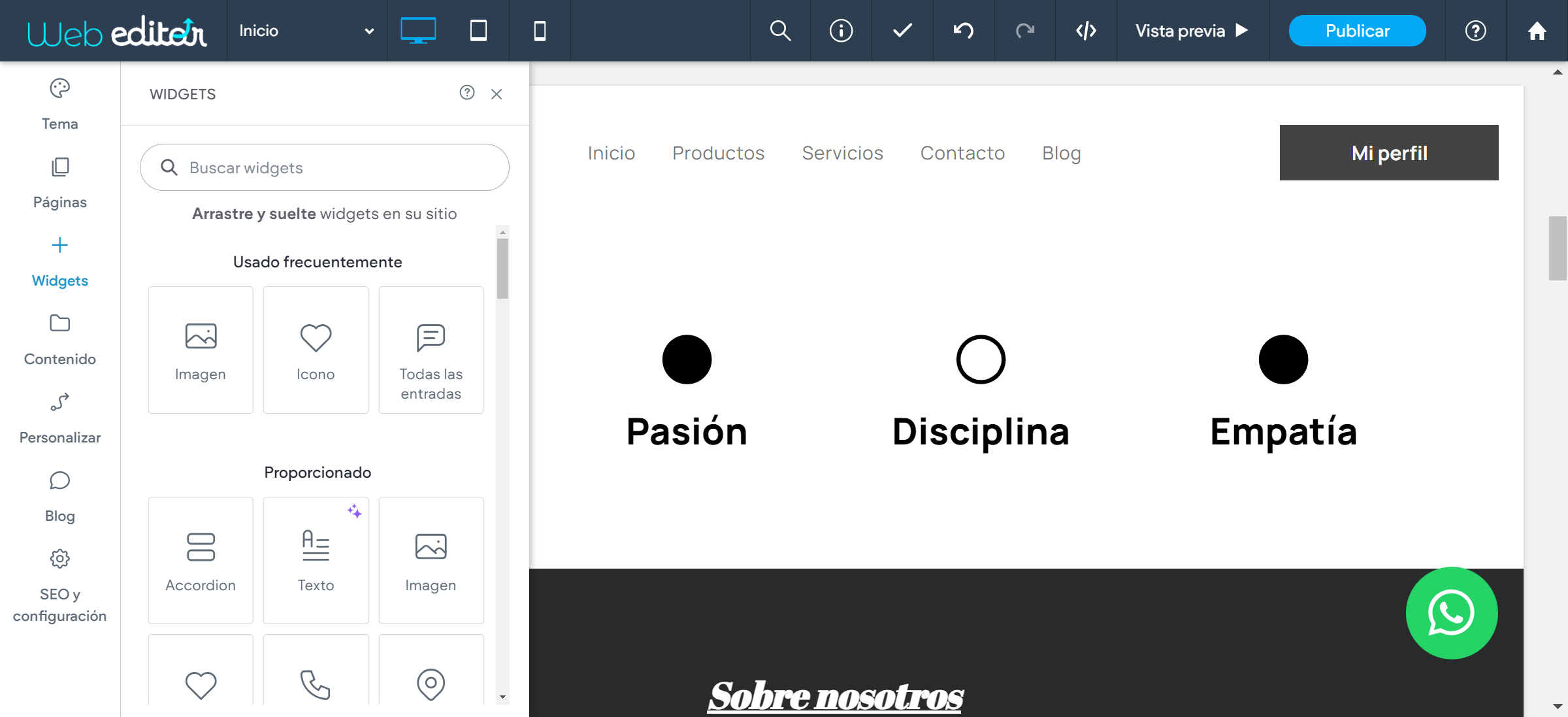Open the info circle icon
Image resolution: width=1568 pixels, height=717 pixels.
click(841, 31)
